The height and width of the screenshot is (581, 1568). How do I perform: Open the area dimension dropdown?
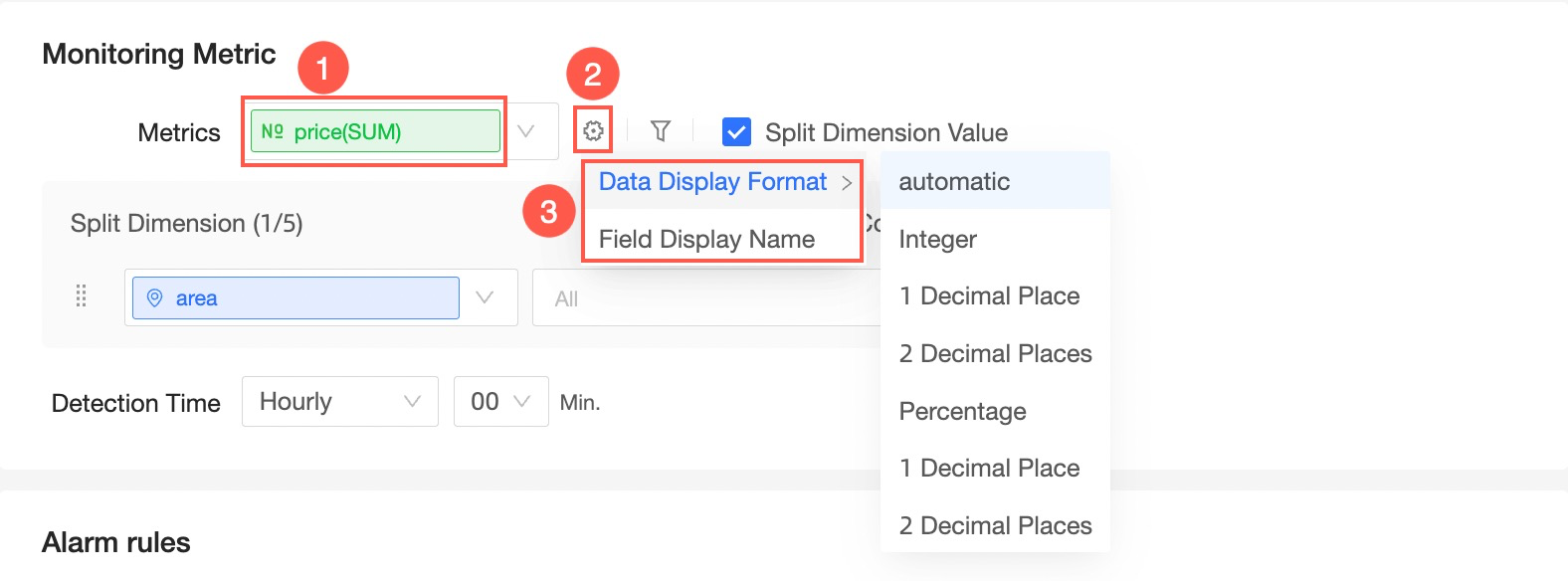485,297
